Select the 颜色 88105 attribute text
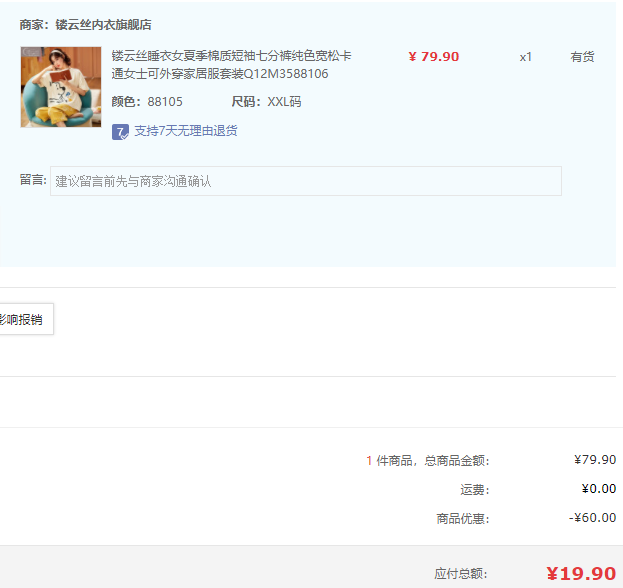The height and width of the screenshot is (588, 623). tap(147, 102)
